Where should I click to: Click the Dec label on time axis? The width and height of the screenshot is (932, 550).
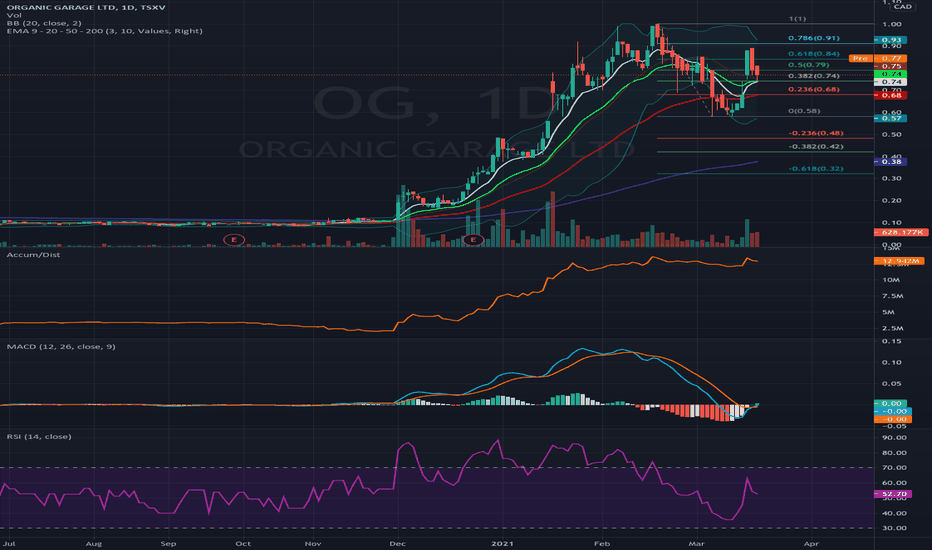click(x=398, y=543)
